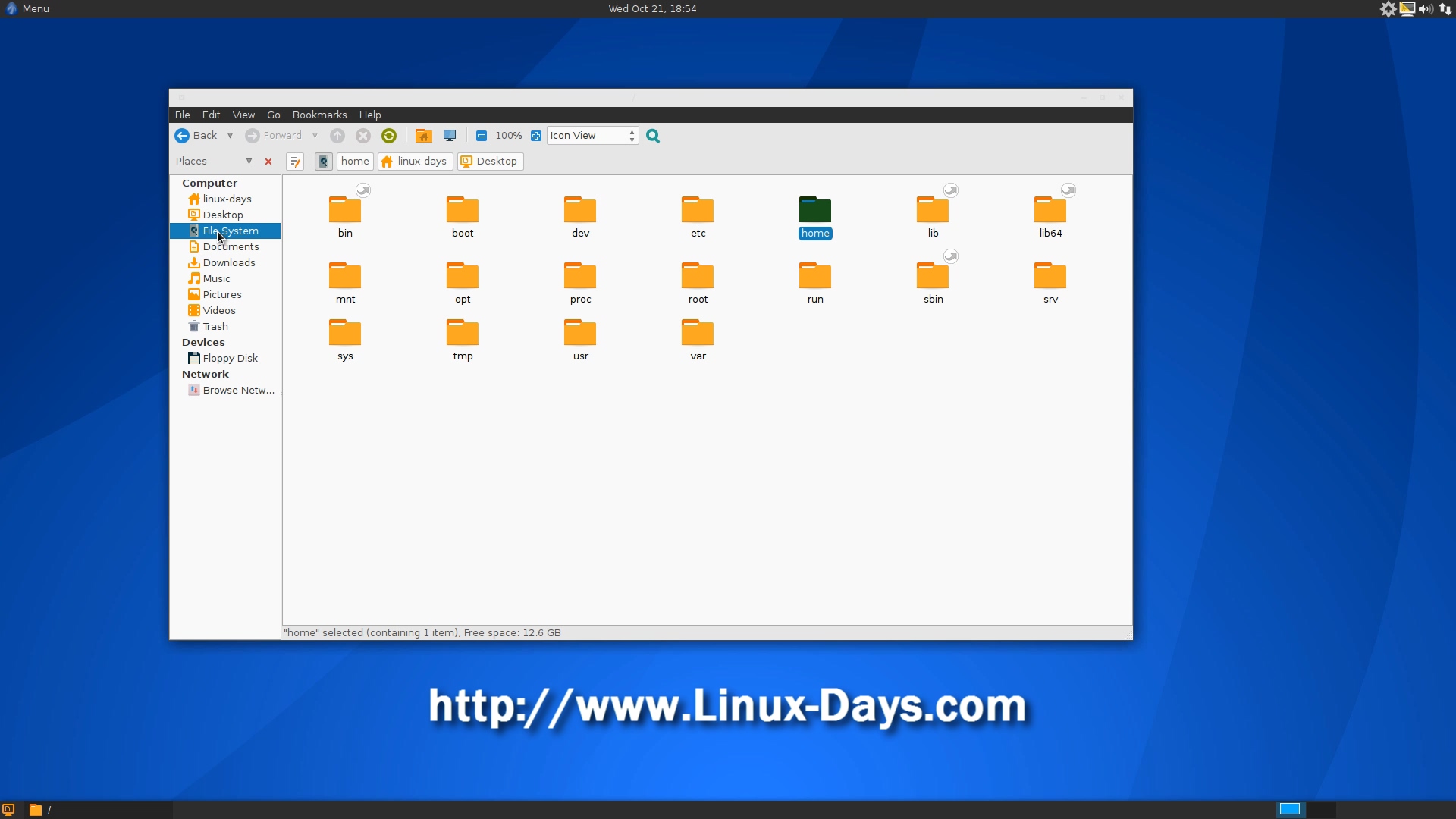1456x819 pixels.
Task: Select the dark home folder icon
Action: coord(815,209)
